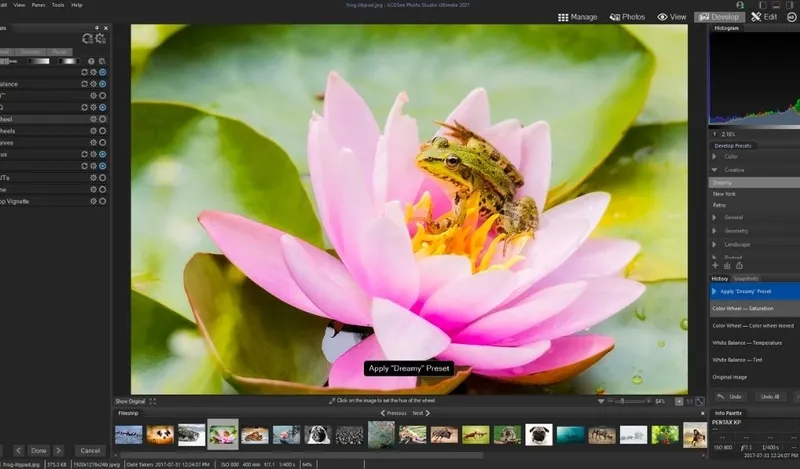Open the Photos mode
This screenshot has height=469, width=800.
click(x=626, y=17)
